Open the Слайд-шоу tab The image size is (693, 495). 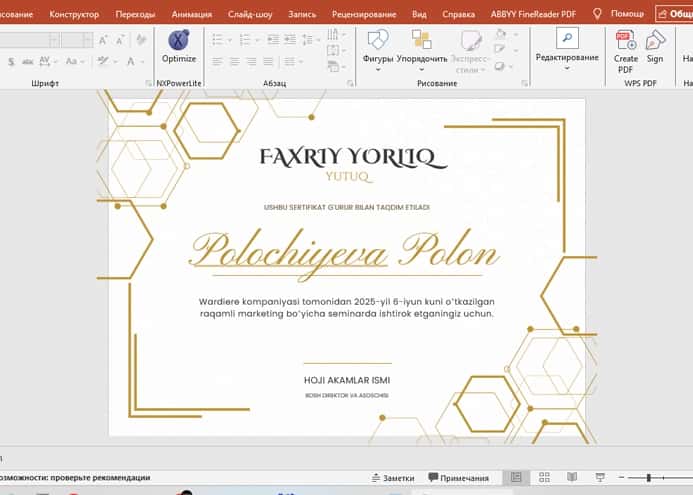tap(250, 14)
